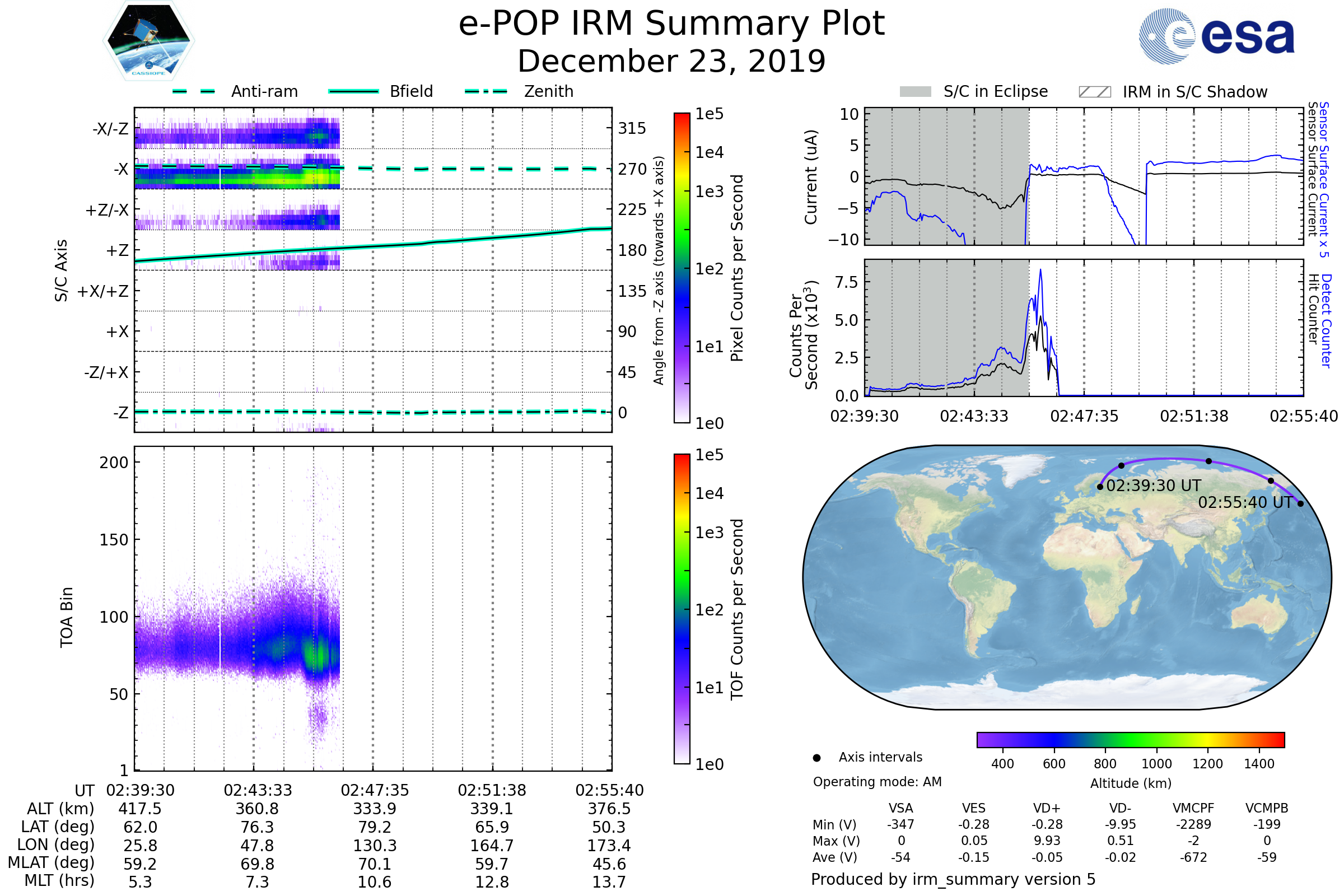Click the gray S/C in Eclipse swatch

[x=916, y=92]
